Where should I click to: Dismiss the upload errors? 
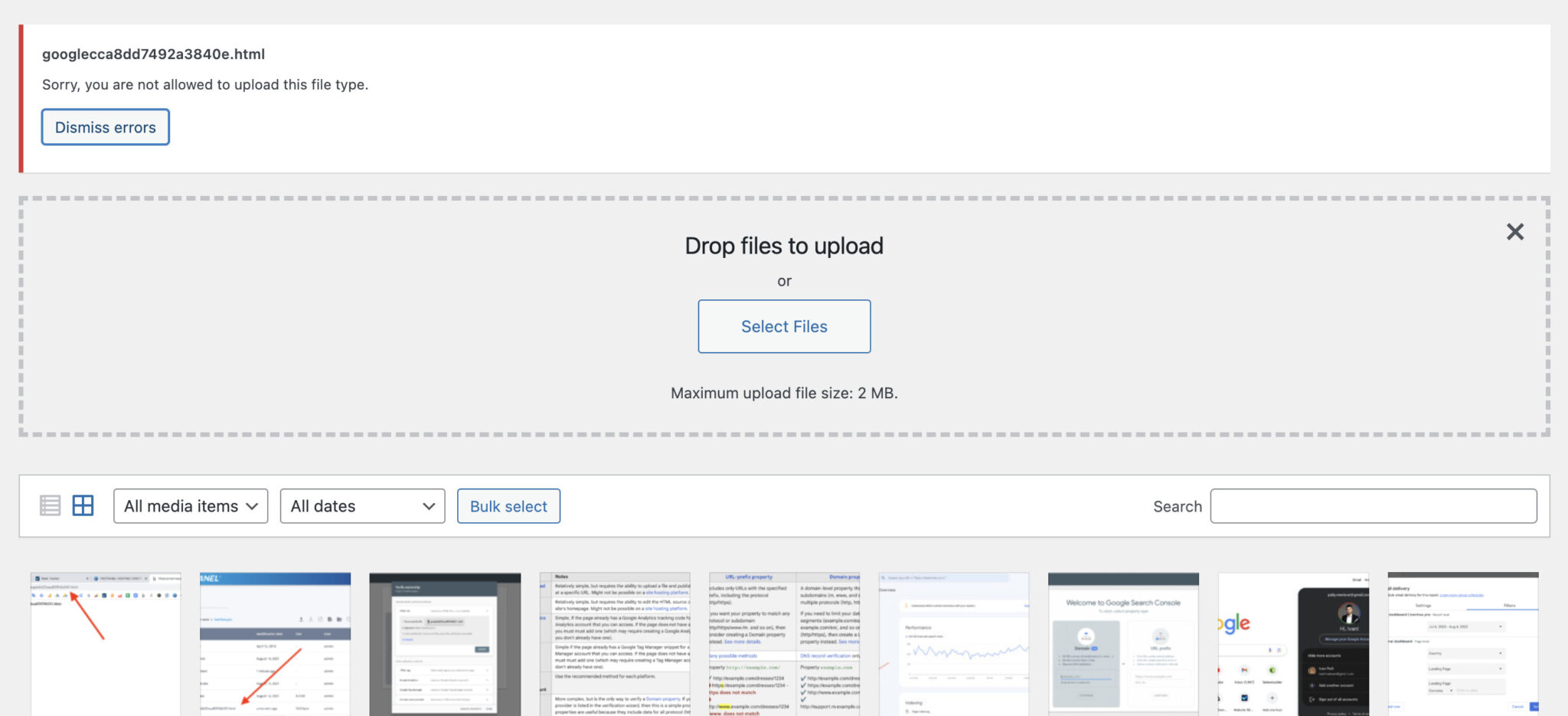click(x=106, y=127)
